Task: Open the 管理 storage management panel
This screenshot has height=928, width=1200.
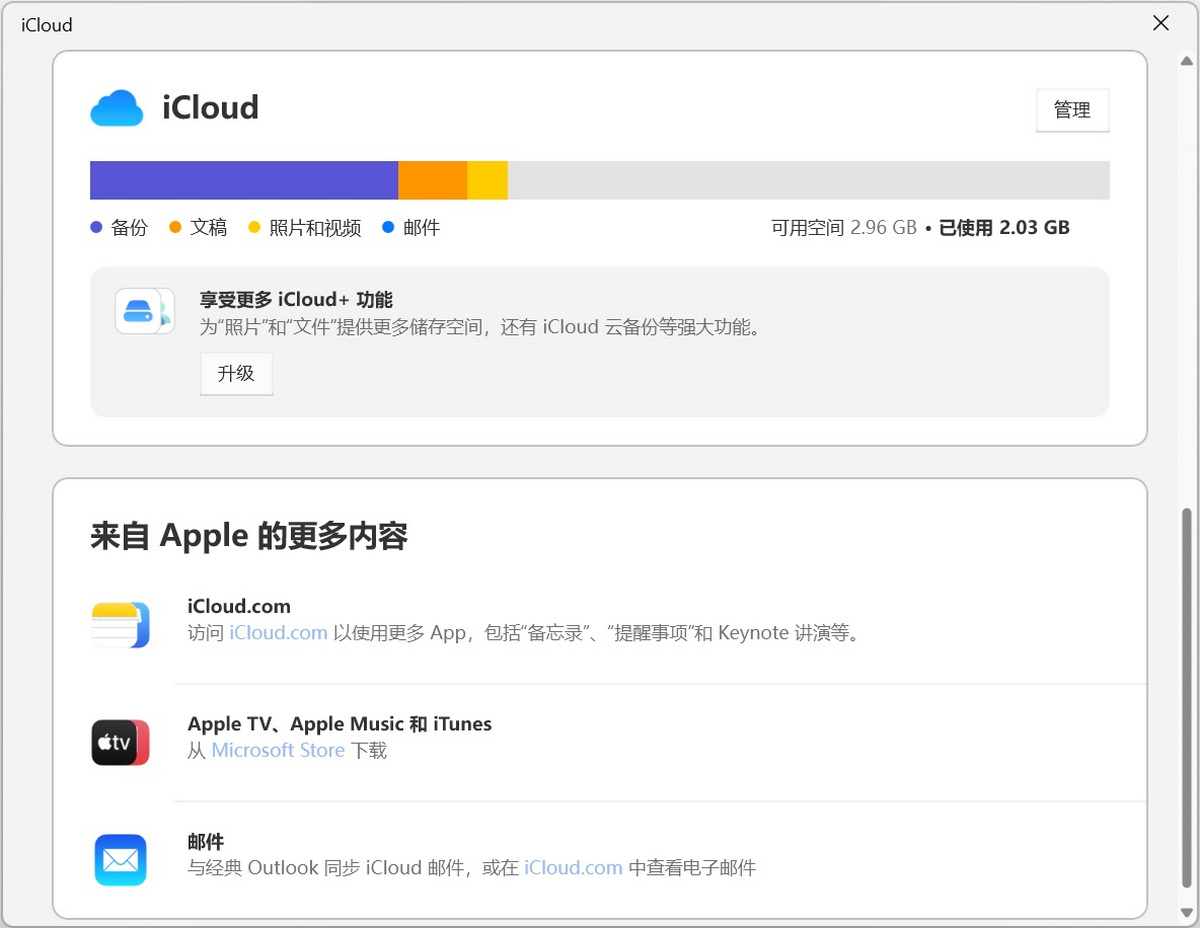Action: (1072, 110)
